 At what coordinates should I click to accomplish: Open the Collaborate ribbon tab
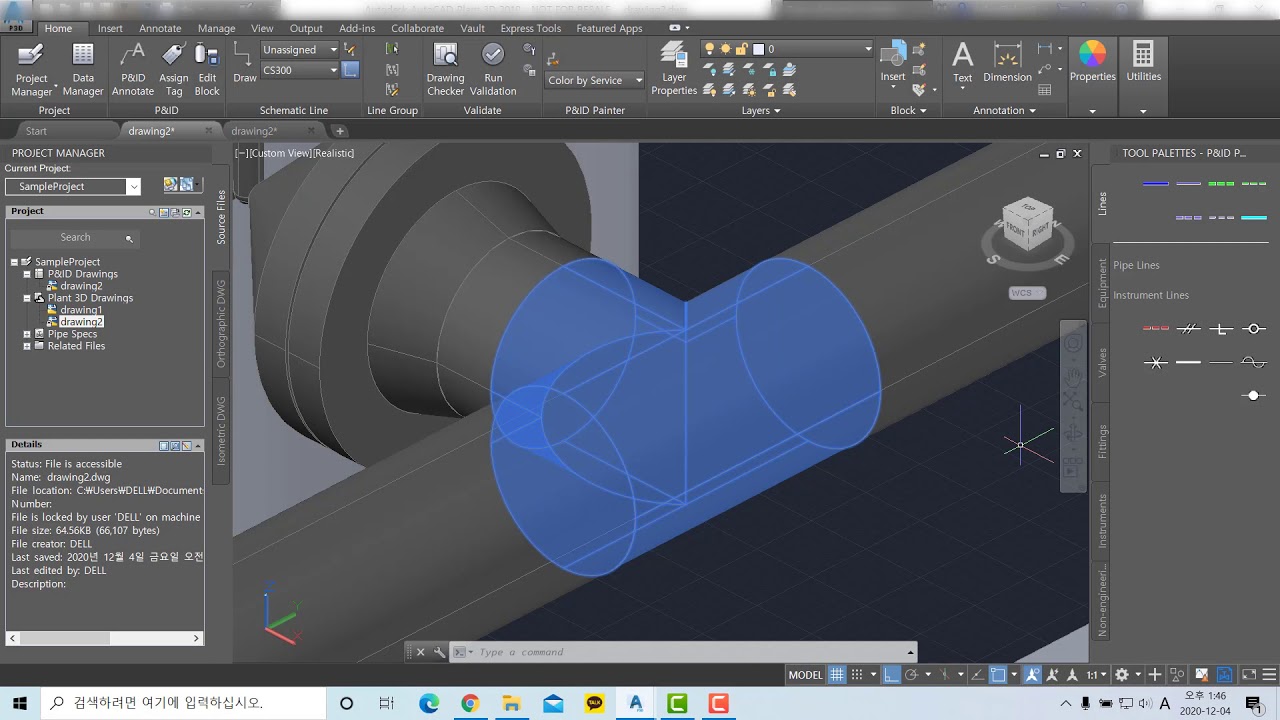click(417, 28)
